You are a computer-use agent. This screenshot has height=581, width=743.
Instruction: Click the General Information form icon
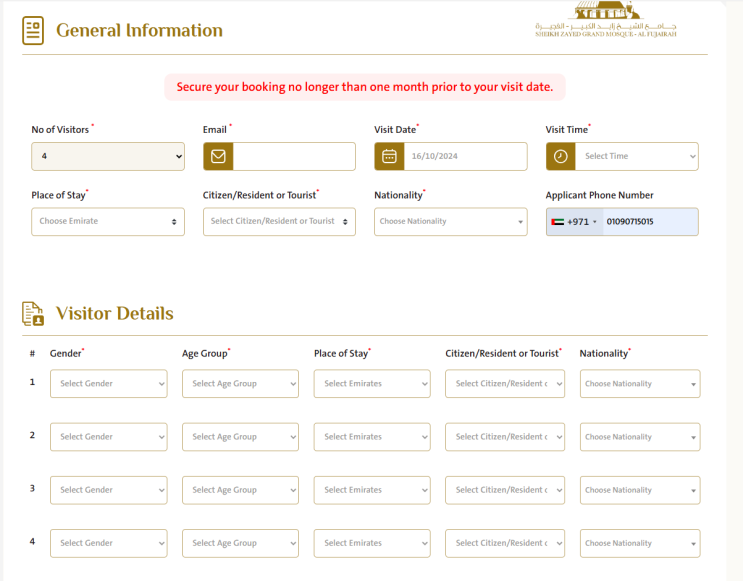click(x=33, y=31)
